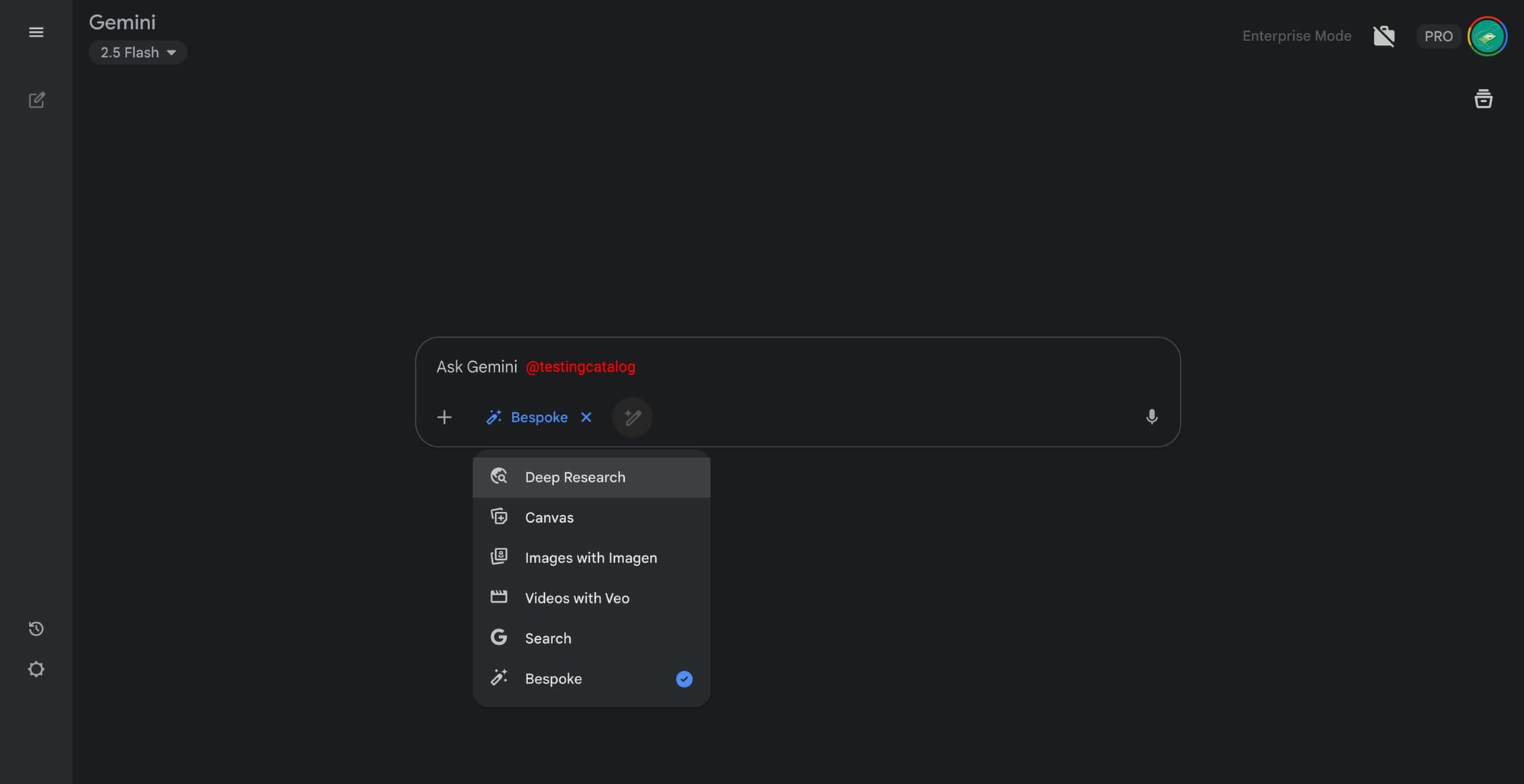Click the Imagen picture icon in the menu
The width and height of the screenshot is (1524, 784).
click(x=499, y=556)
